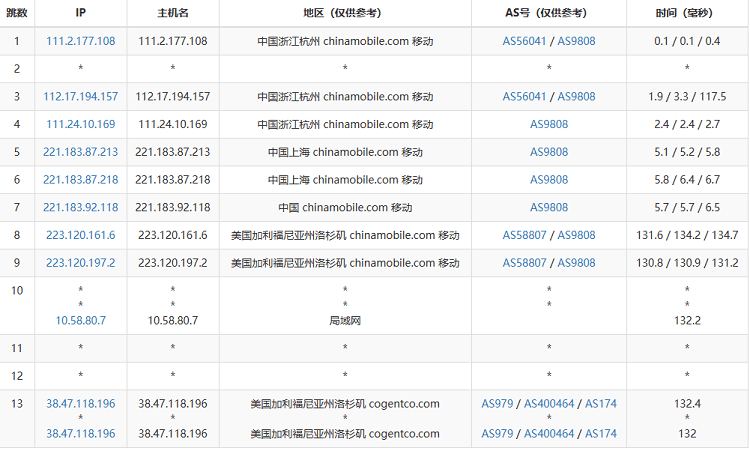
Task: Visit the AS9808 link in hop 7
Action: (549, 208)
